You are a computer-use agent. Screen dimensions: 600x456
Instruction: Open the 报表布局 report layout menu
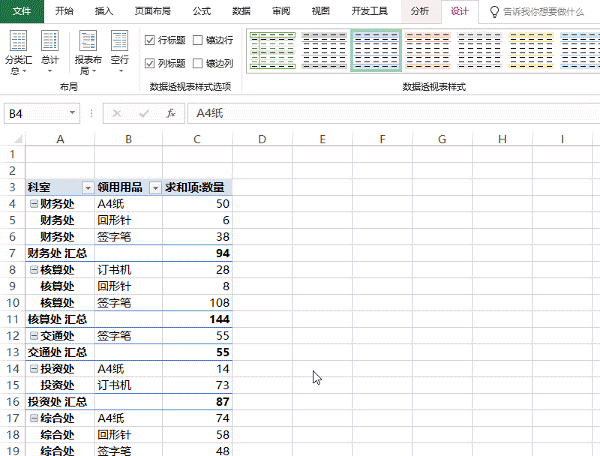[88, 52]
